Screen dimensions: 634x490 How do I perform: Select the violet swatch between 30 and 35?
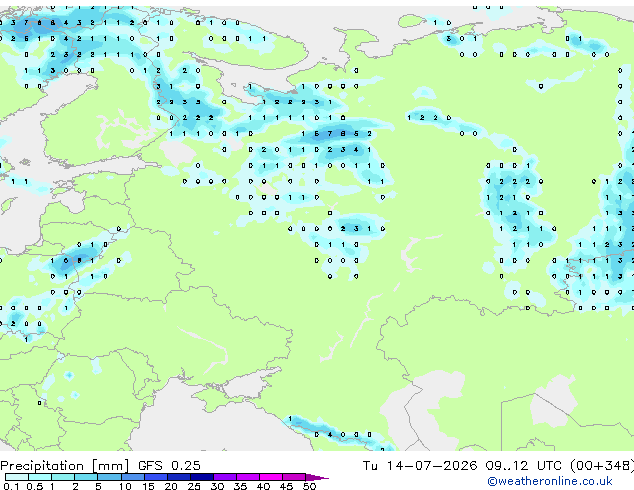(x=225, y=477)
